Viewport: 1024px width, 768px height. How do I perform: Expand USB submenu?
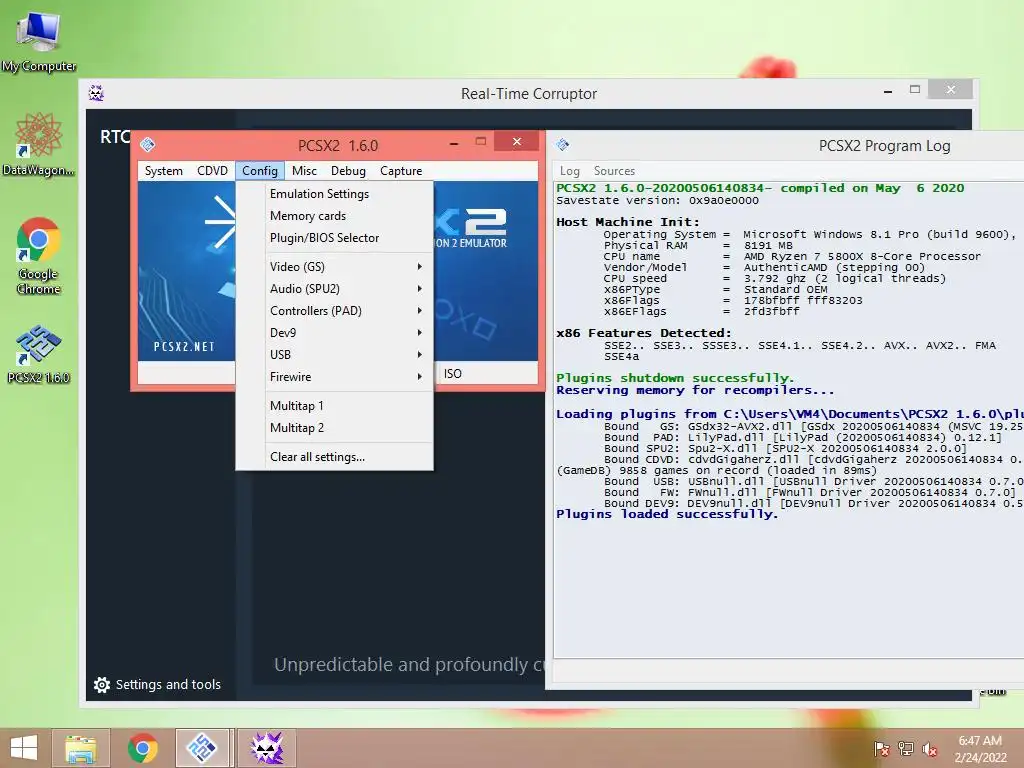coord(334,355)
